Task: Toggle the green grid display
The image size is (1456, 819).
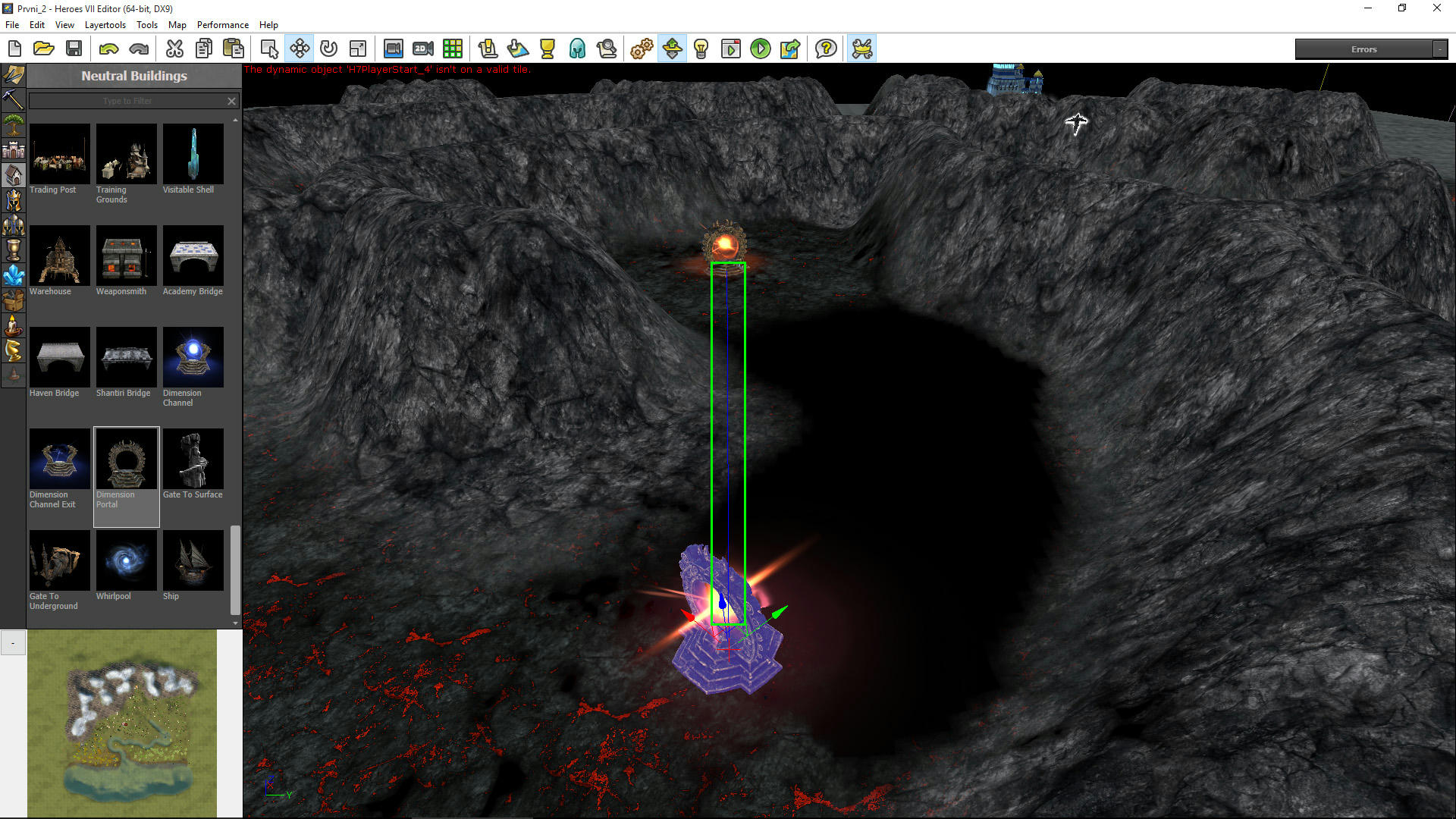Action: pyautogui.click(x=453, y=49)
